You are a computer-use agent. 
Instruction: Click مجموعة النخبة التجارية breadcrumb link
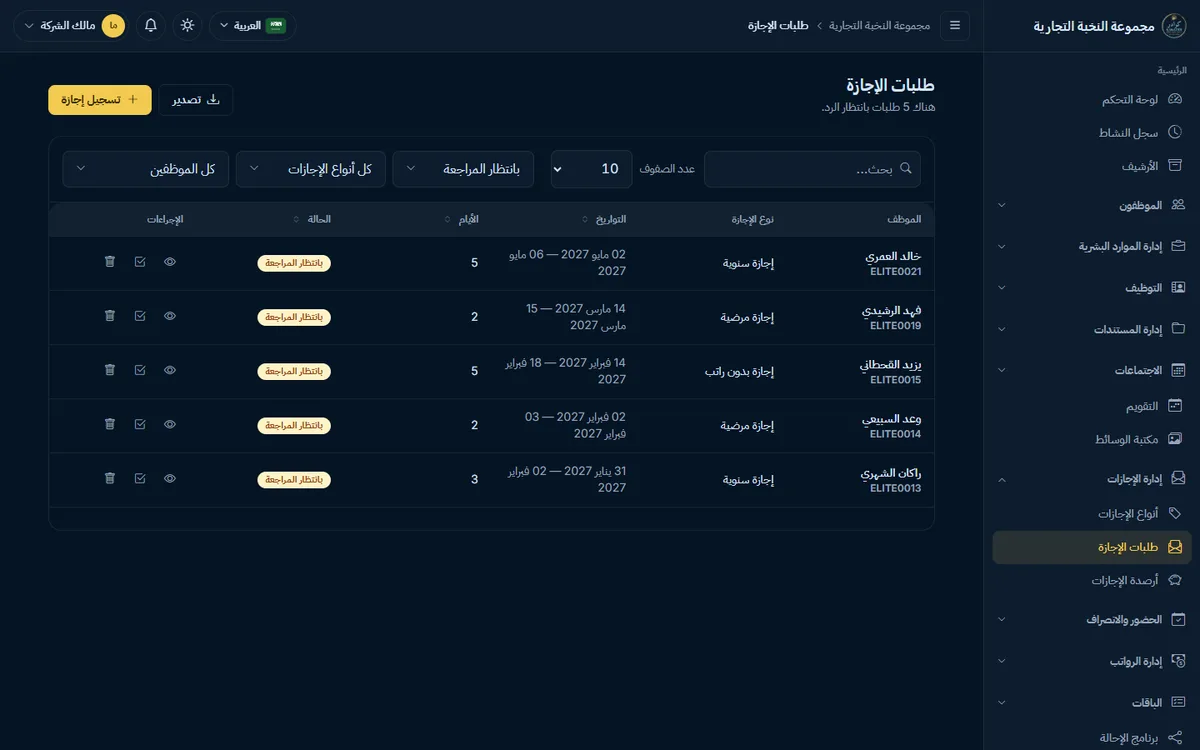(x=880, y=25)
